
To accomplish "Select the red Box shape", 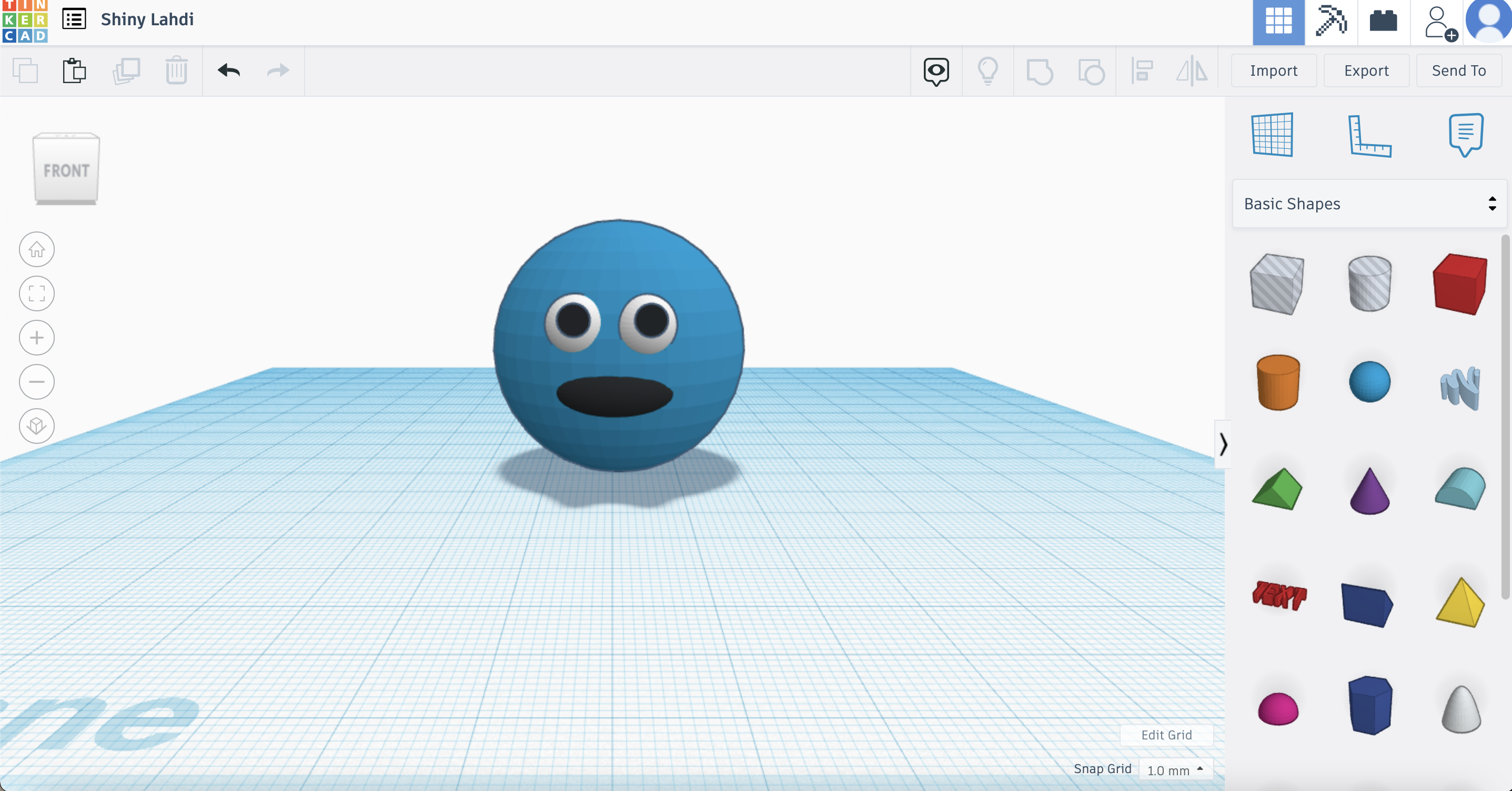I will click(x=1460, y=284).
